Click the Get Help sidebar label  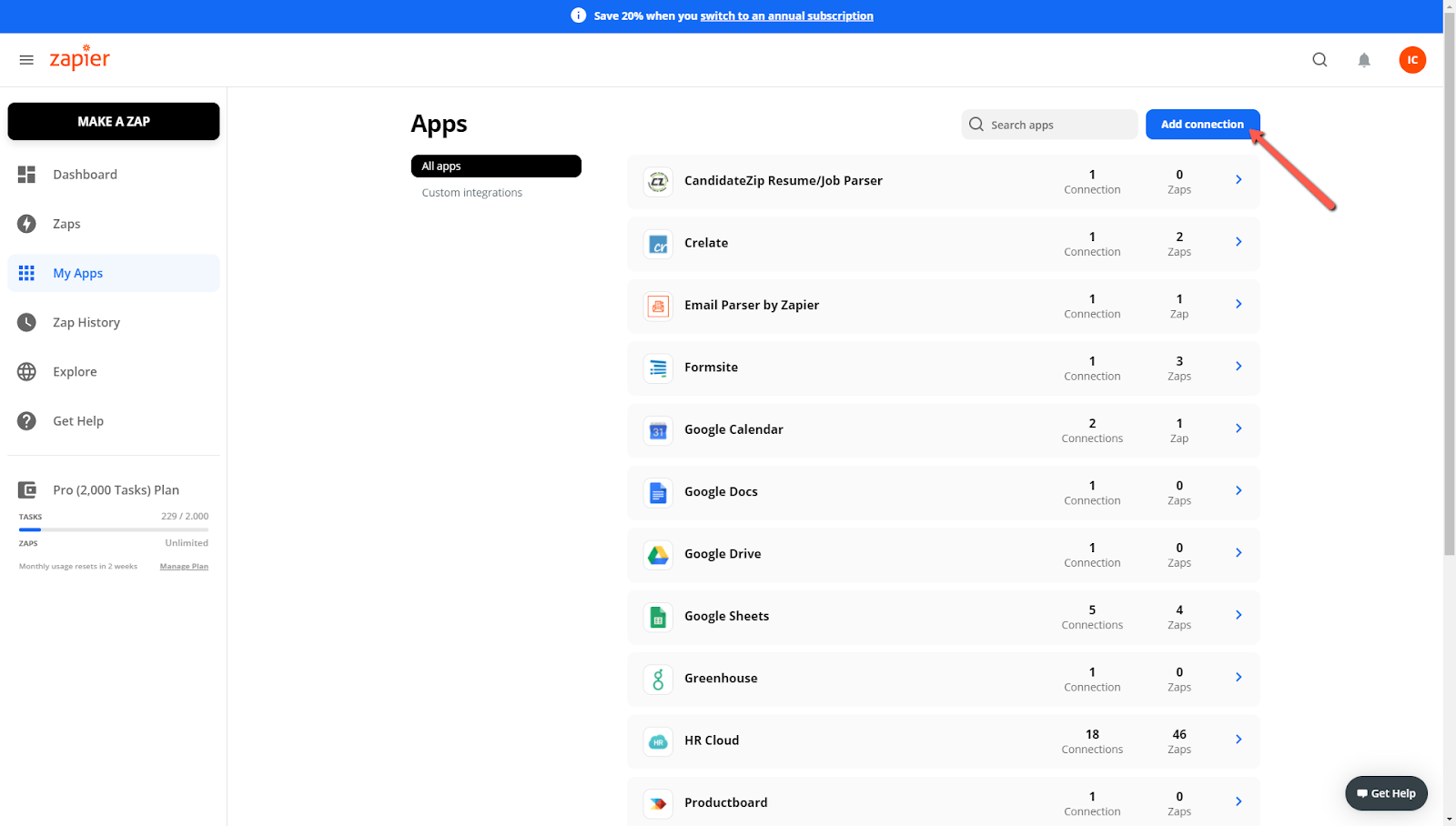coord(78,421)
